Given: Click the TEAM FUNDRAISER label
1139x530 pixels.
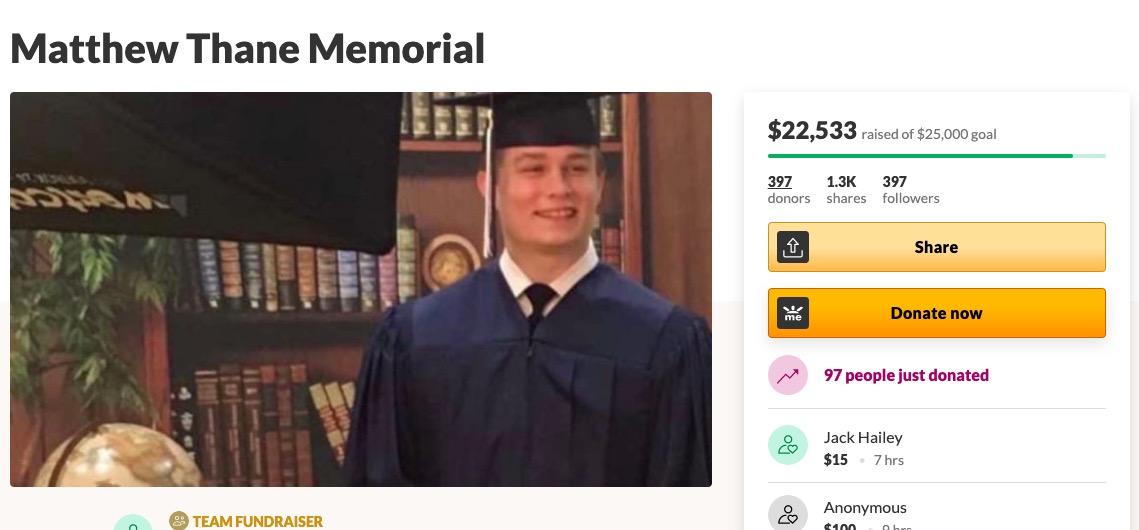Looking at the screenshot, I should [258, 521].
